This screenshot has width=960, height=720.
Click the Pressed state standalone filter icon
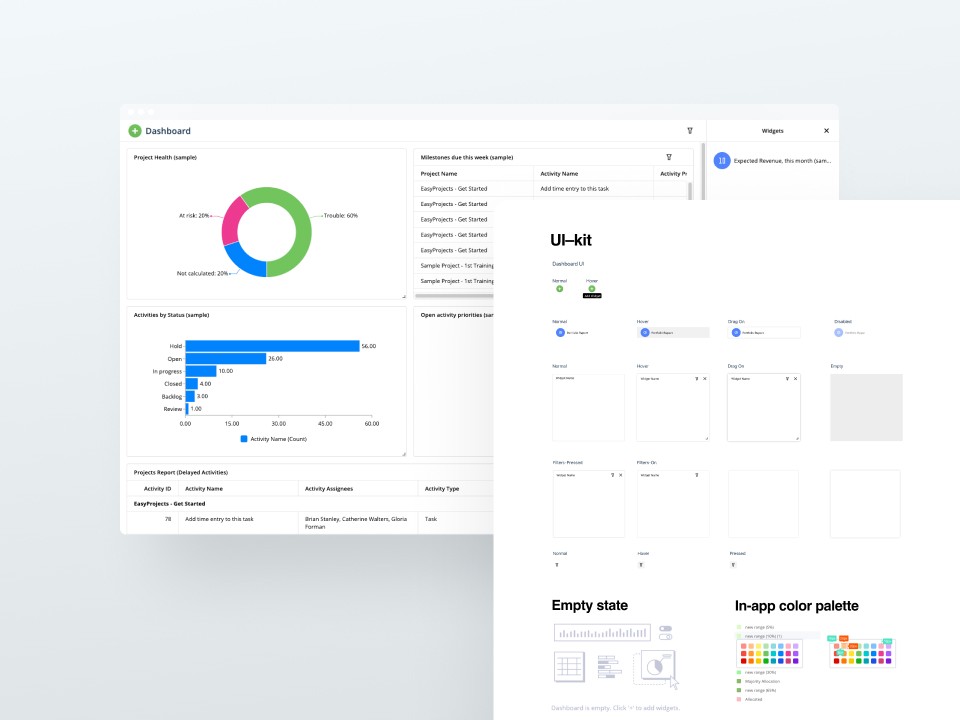point(733,565)
